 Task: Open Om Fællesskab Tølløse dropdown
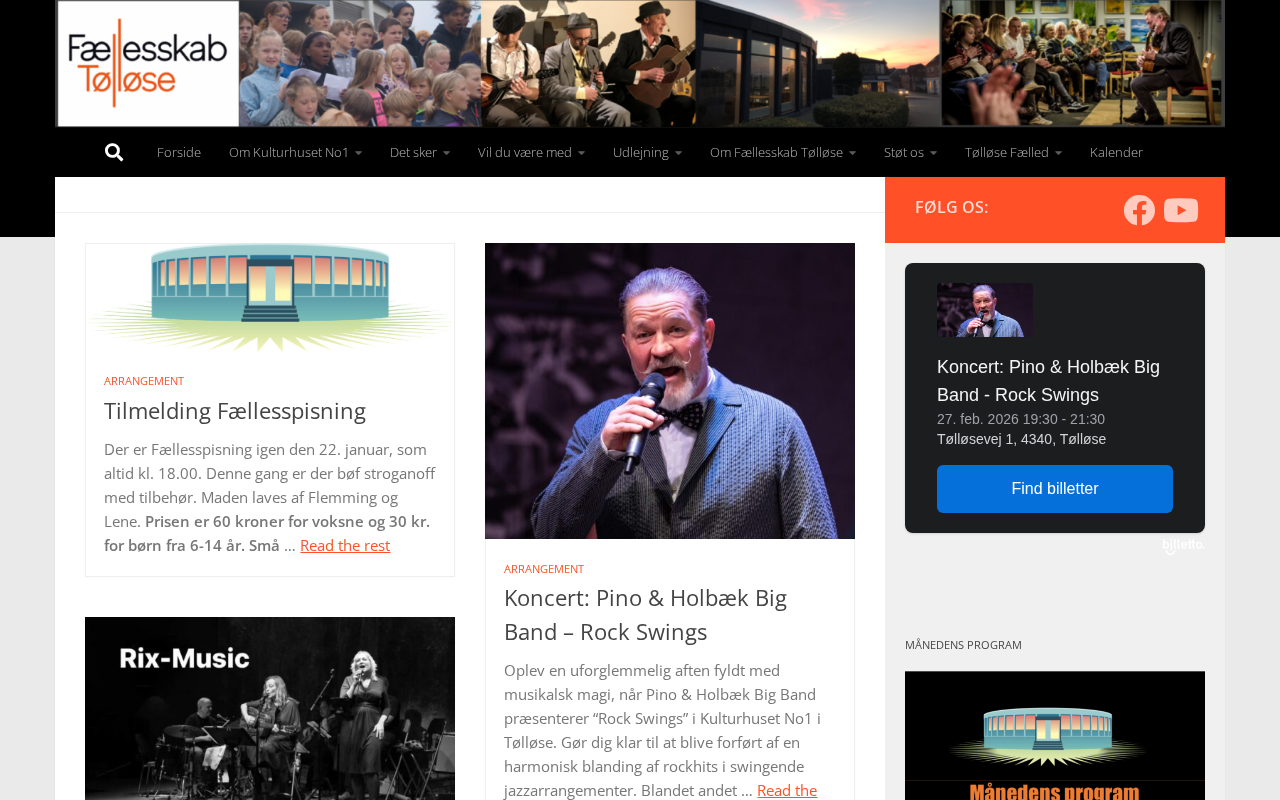tap(783, 152)
